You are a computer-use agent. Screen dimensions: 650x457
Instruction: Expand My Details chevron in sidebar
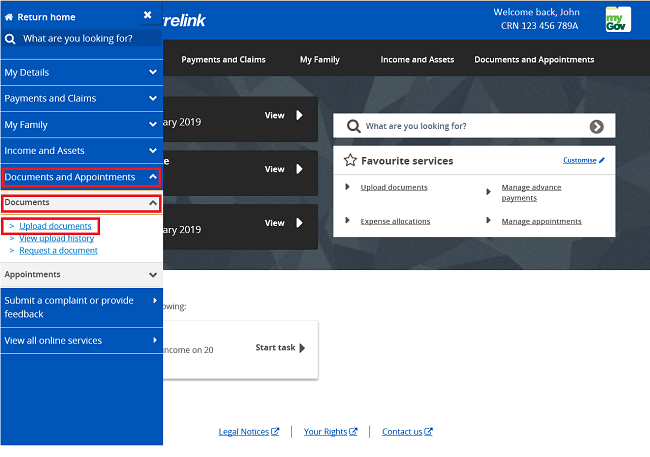153,72
